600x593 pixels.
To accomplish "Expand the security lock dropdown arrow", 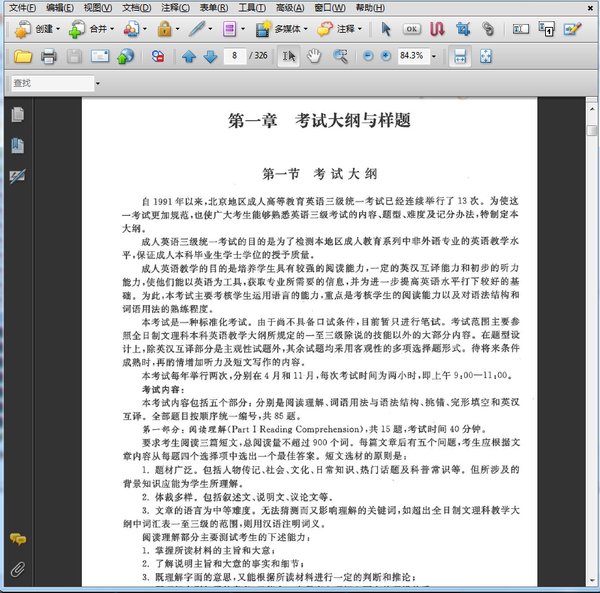I will pos(178,29).
